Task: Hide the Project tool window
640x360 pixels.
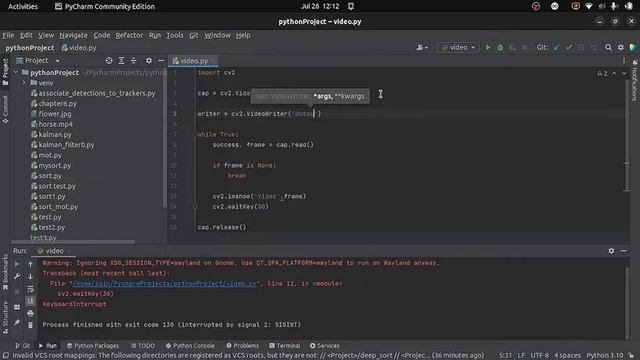Action: click(161, 60)
